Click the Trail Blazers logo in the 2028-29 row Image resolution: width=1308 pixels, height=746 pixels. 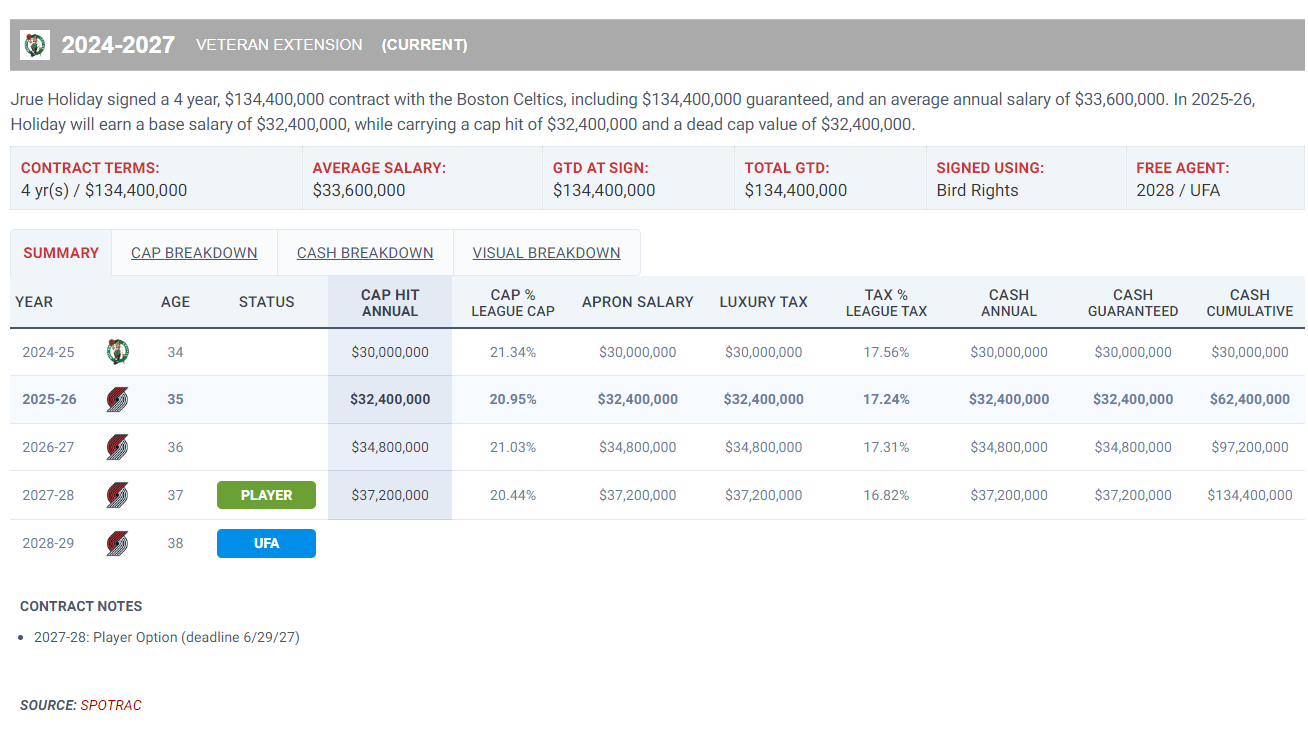click(118, 543)
